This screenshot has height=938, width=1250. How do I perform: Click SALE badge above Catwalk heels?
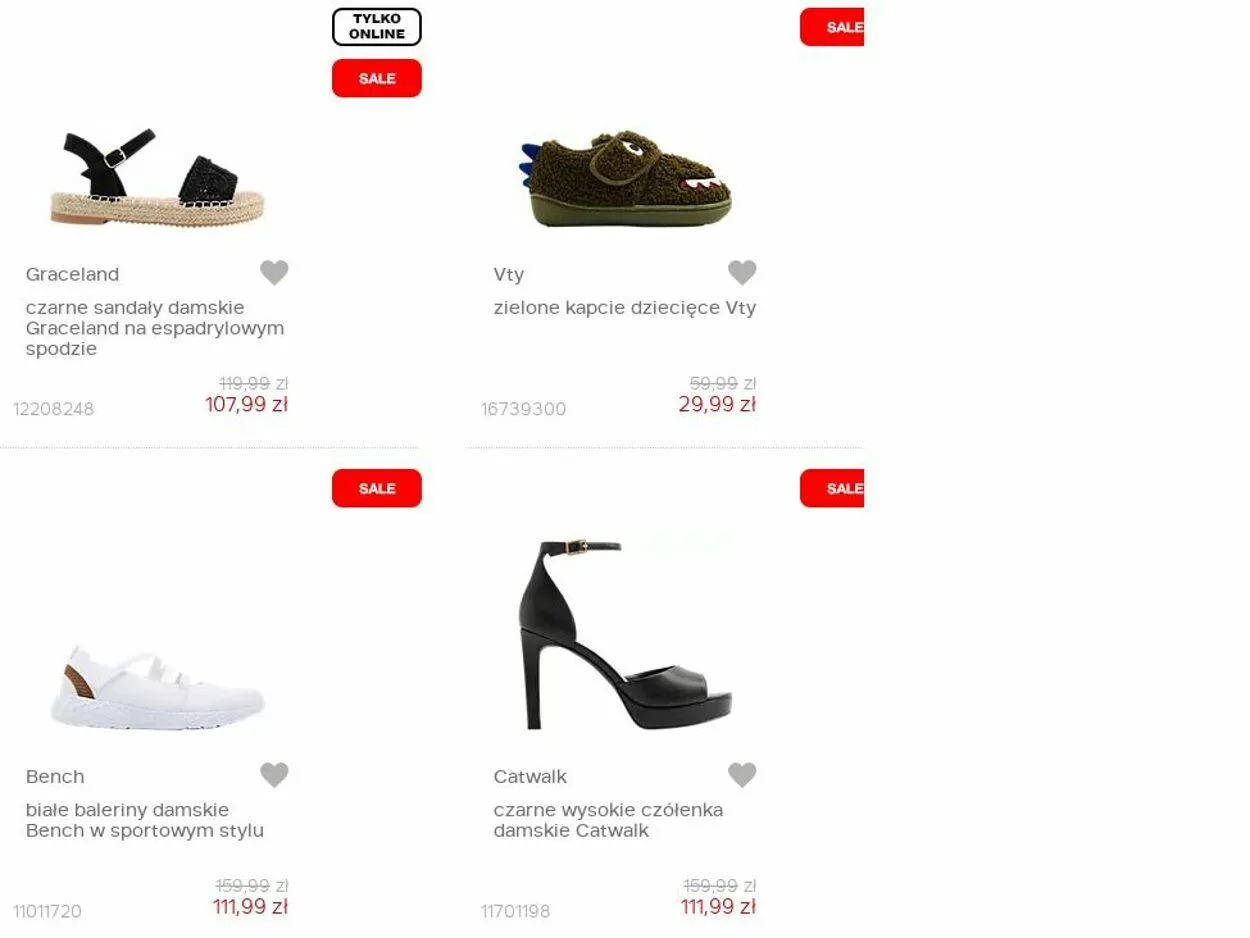point(832,488)
